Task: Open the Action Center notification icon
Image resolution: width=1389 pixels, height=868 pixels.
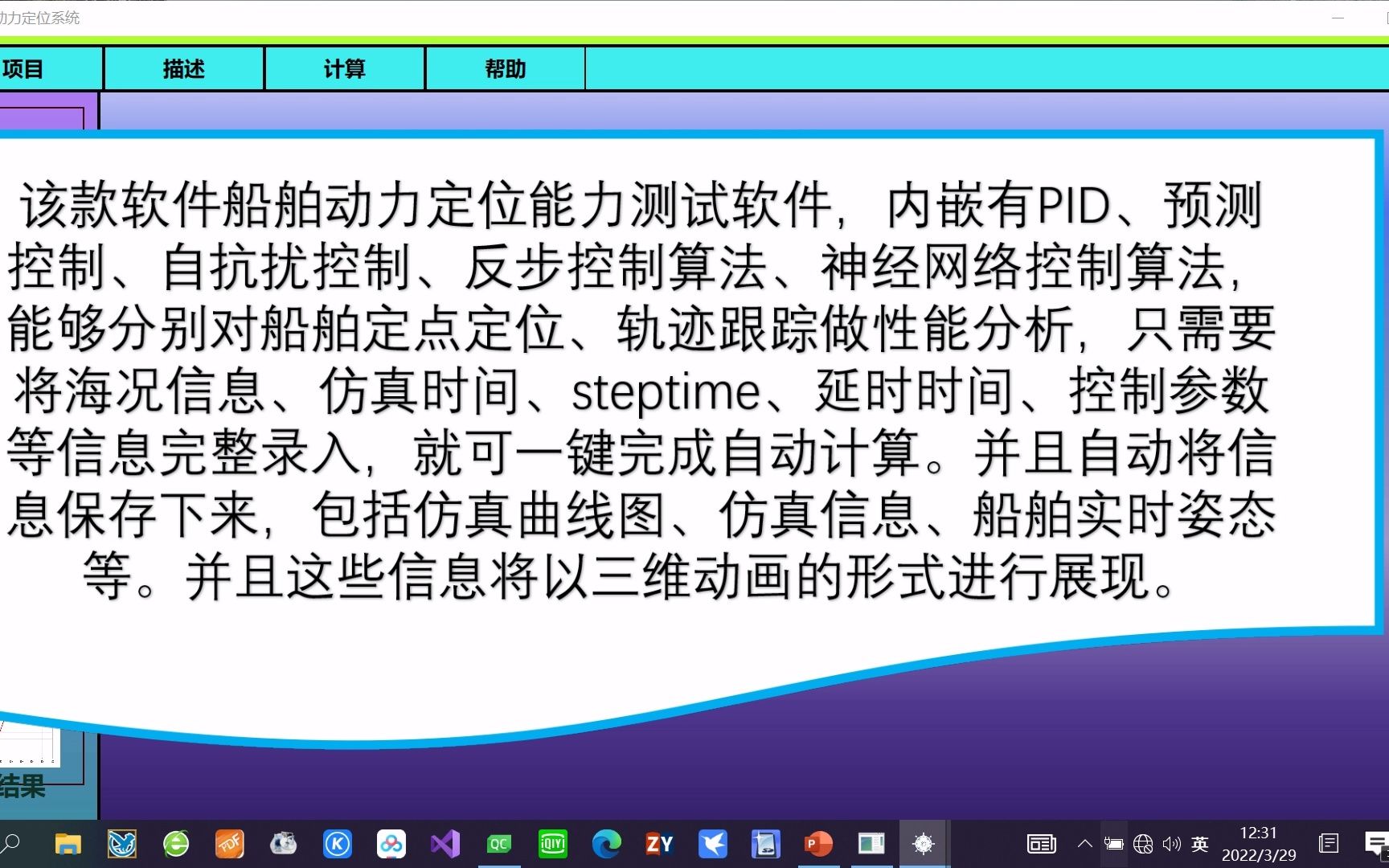Action: click(1376, 844)
